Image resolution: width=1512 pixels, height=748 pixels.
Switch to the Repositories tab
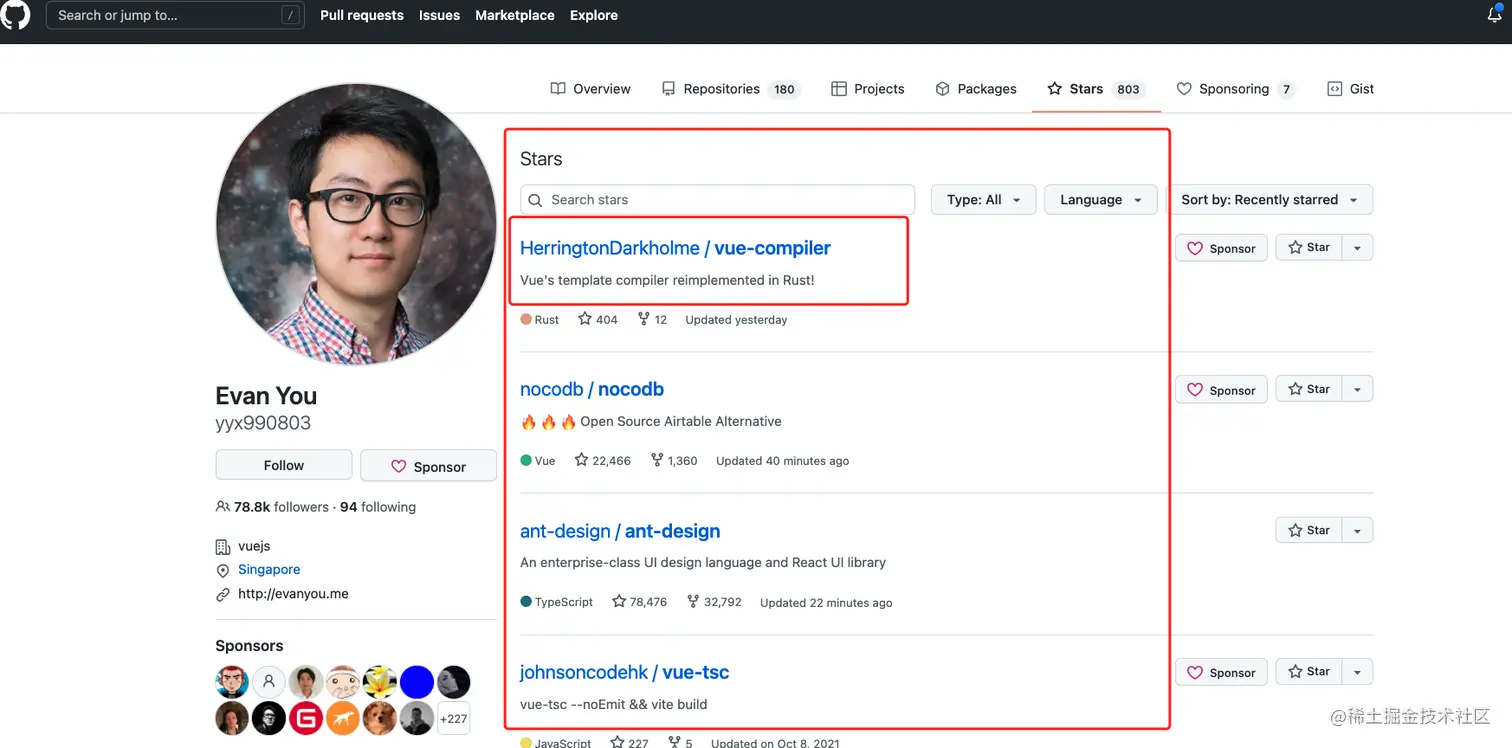[x=730, y=89]
